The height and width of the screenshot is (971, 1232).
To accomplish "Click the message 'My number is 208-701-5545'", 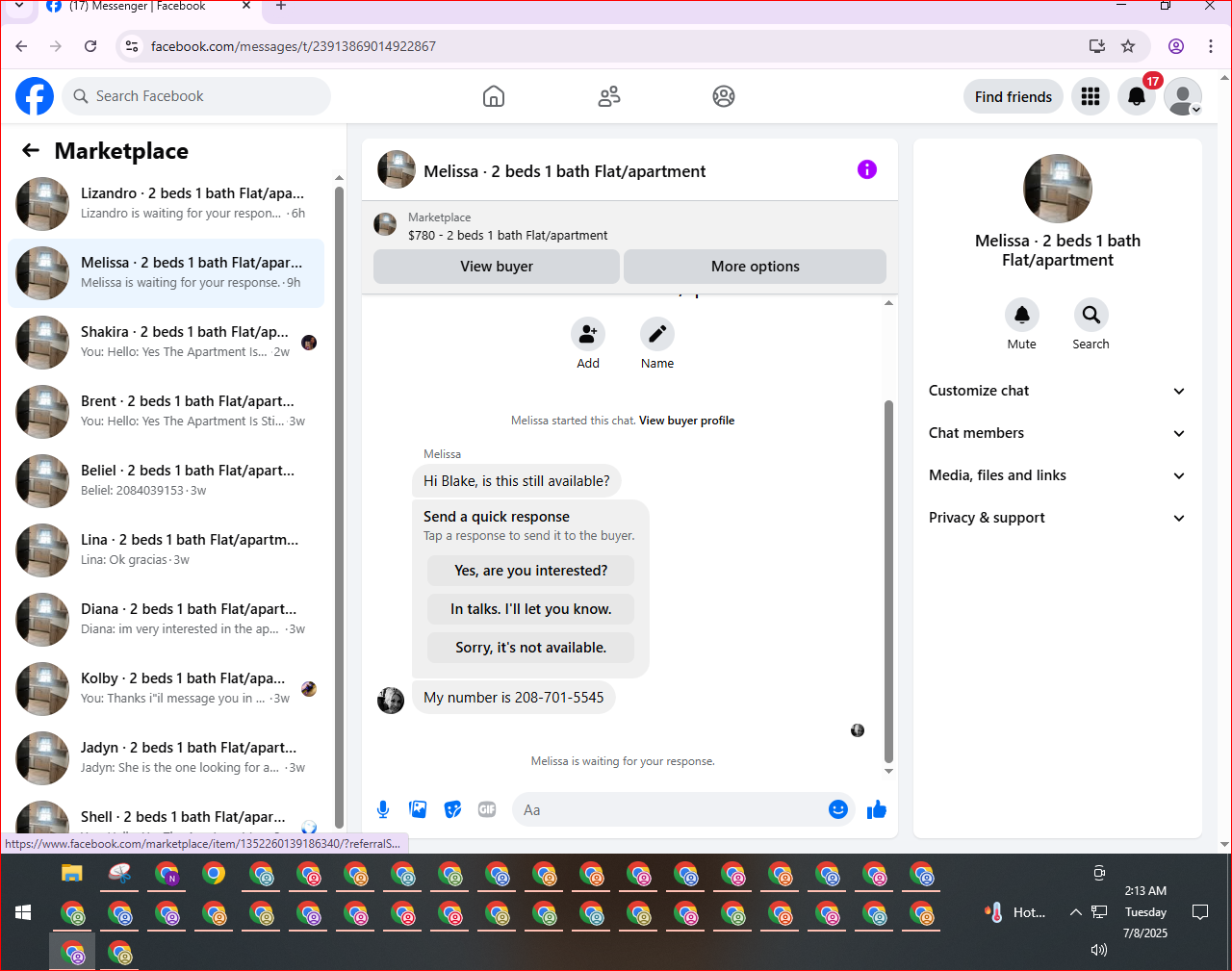I will click(x=514, y=698).
